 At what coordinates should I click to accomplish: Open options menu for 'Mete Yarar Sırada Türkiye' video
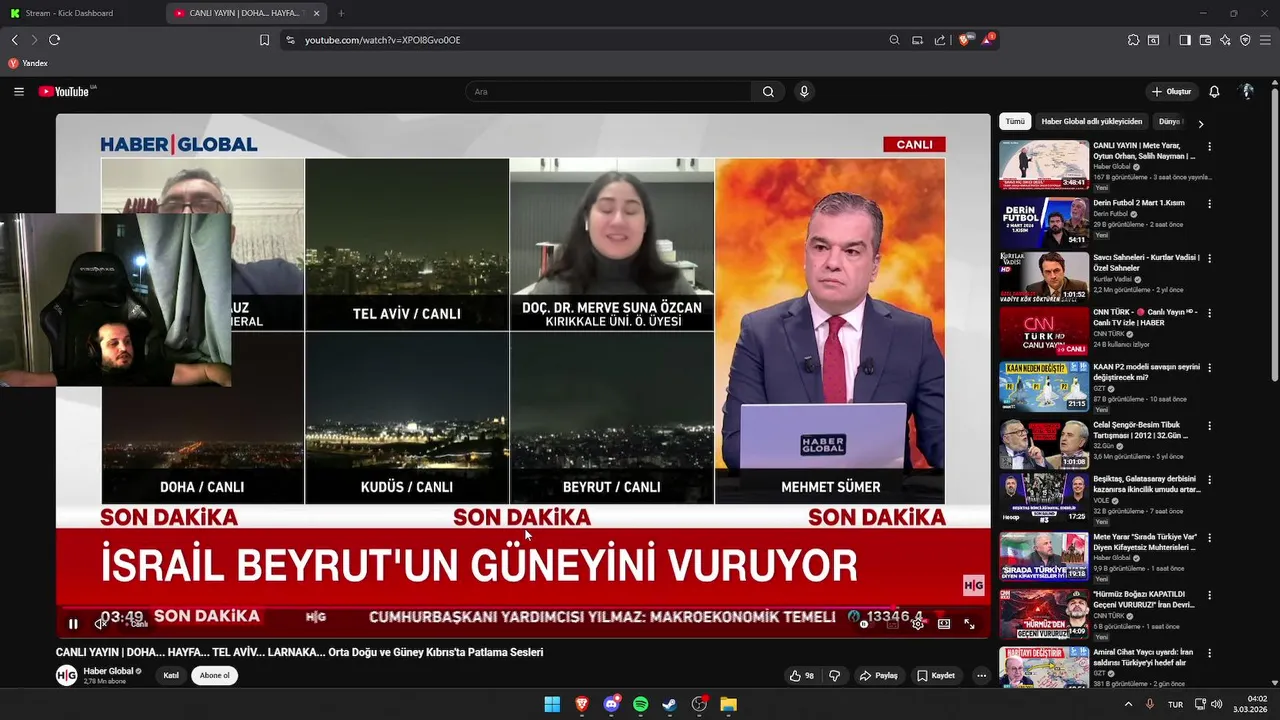1209,538
